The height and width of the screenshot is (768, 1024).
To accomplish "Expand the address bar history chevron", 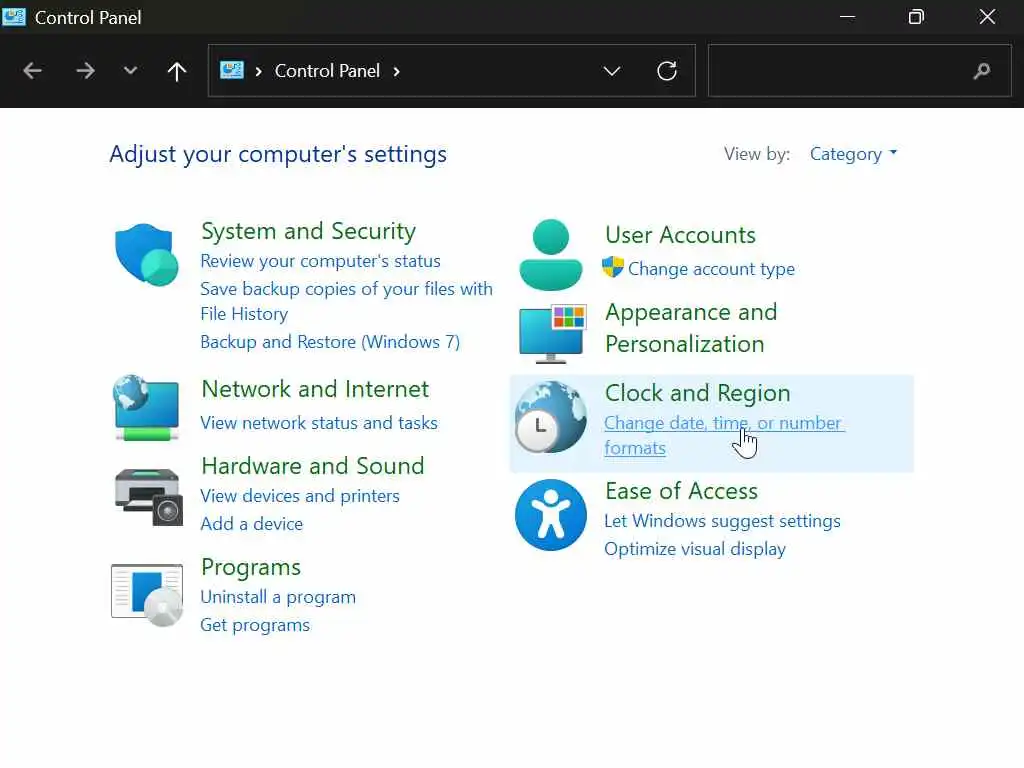I will click(x=612, y=71).
